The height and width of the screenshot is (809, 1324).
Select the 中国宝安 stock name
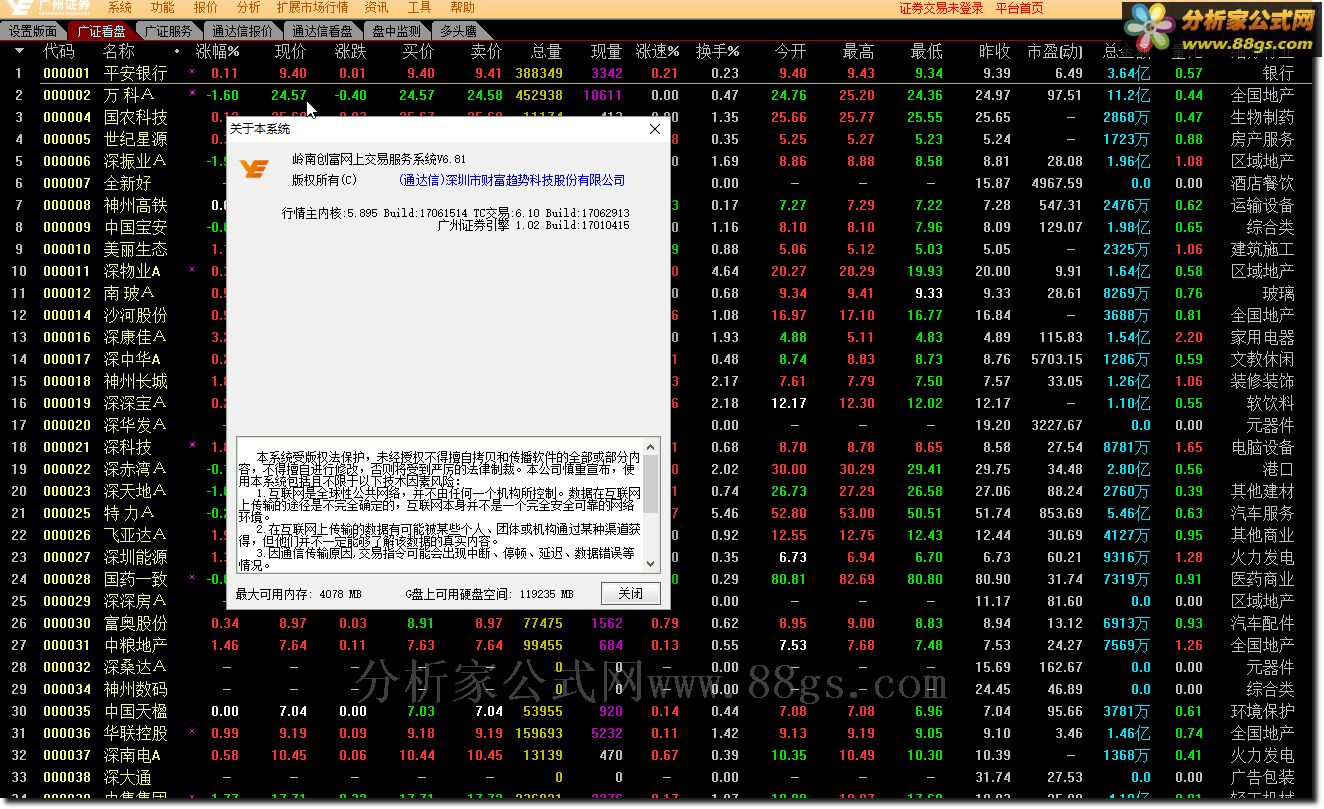135,227
